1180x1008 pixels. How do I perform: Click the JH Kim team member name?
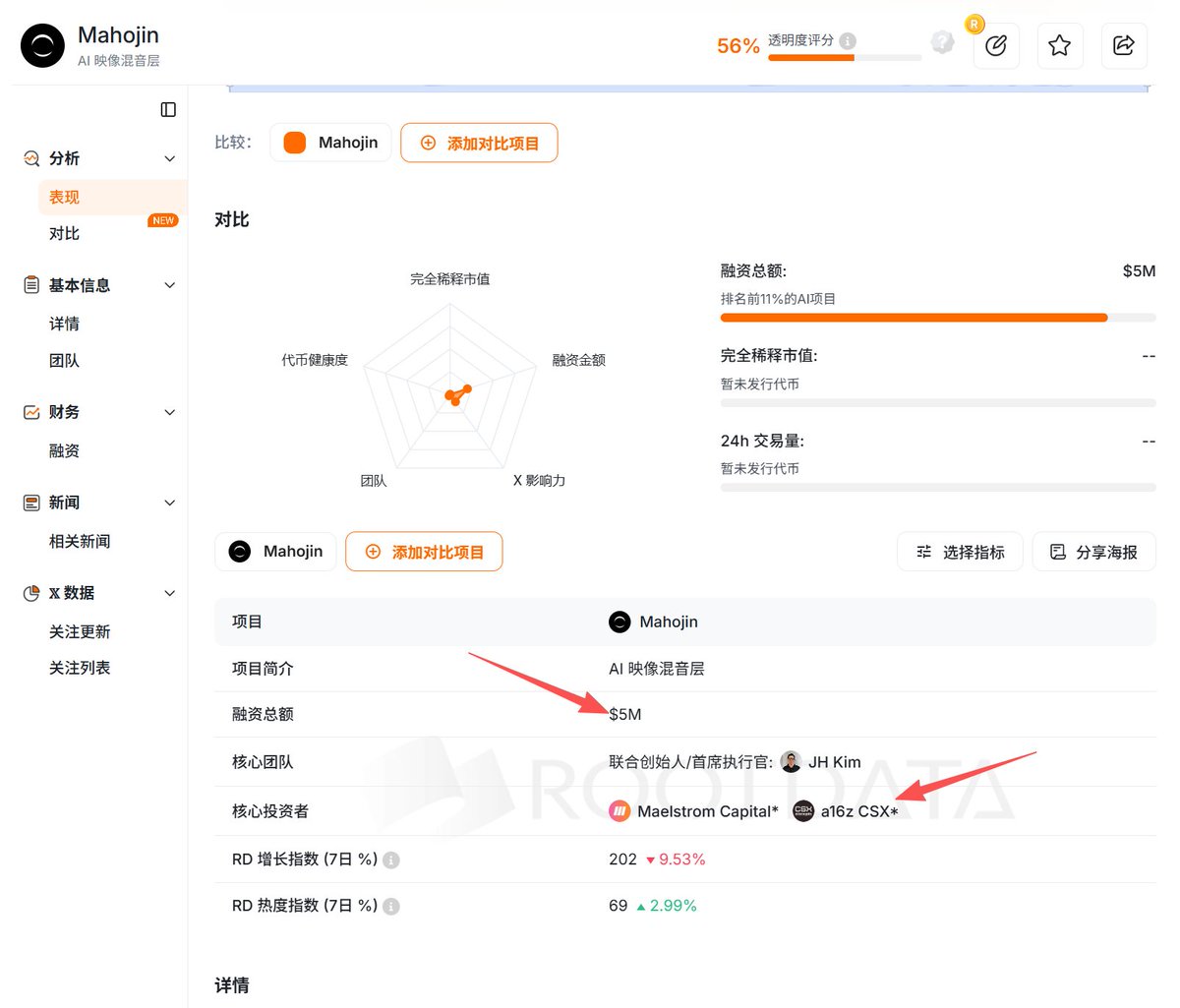835,762
